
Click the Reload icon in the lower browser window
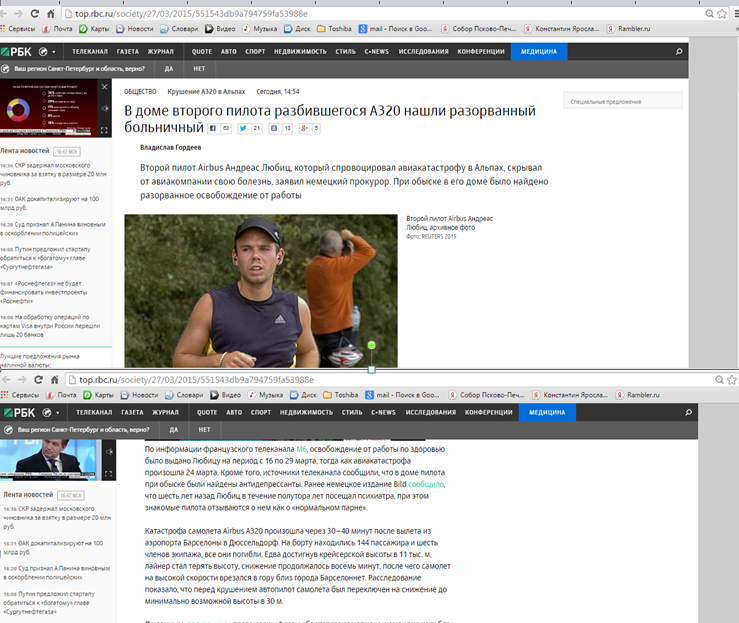coord(39,380)
